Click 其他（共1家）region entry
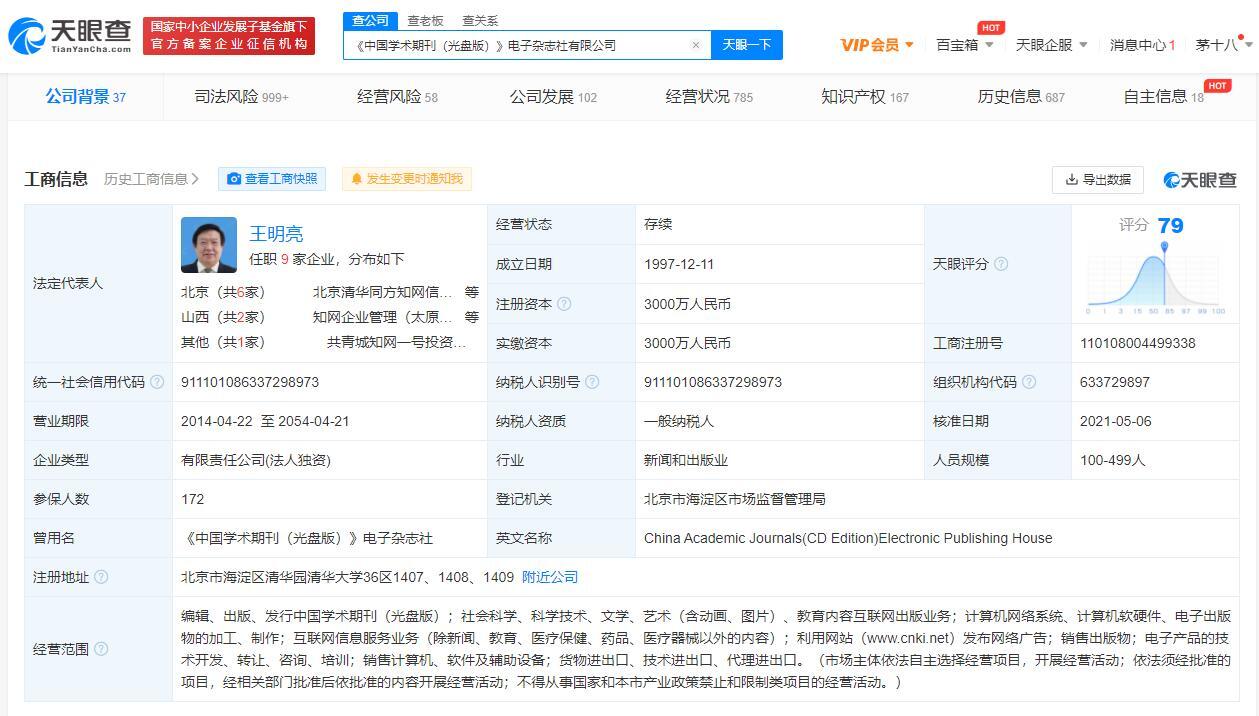The height and width of the screenshot is (716, 1259). click(x=223, y=342)
